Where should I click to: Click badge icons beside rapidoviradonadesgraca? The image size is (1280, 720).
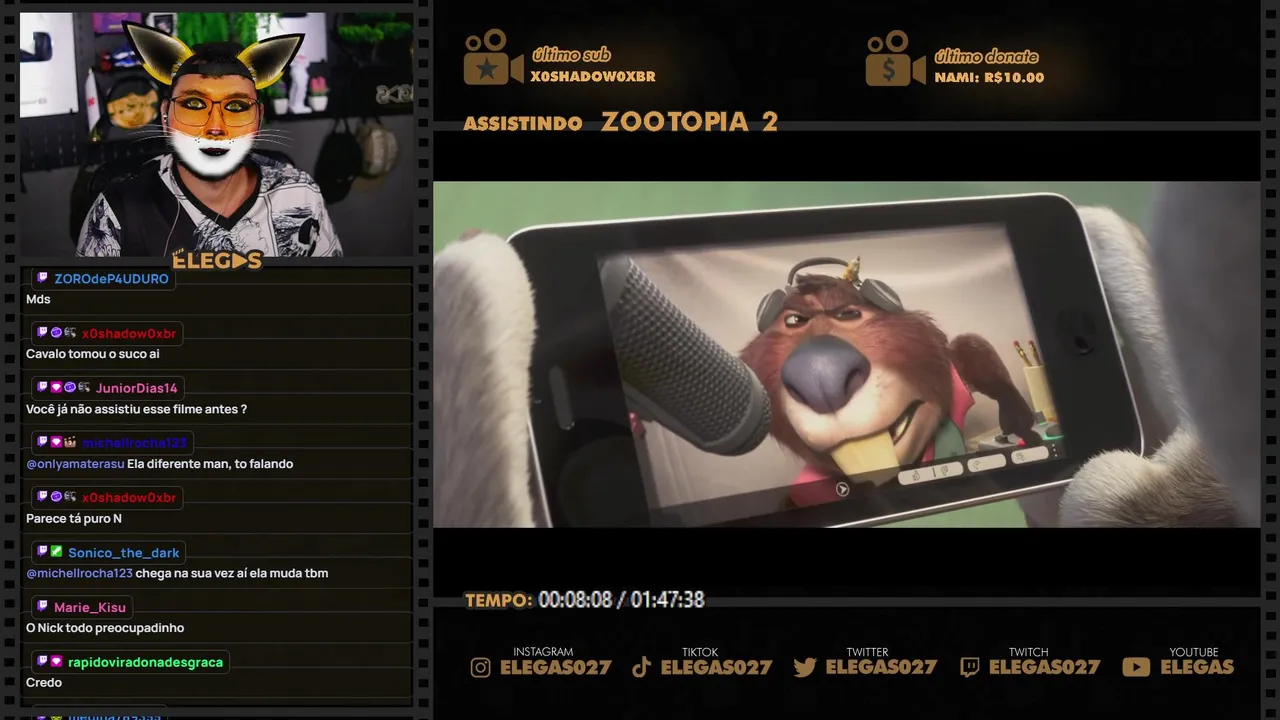click(x=49, y=662)
